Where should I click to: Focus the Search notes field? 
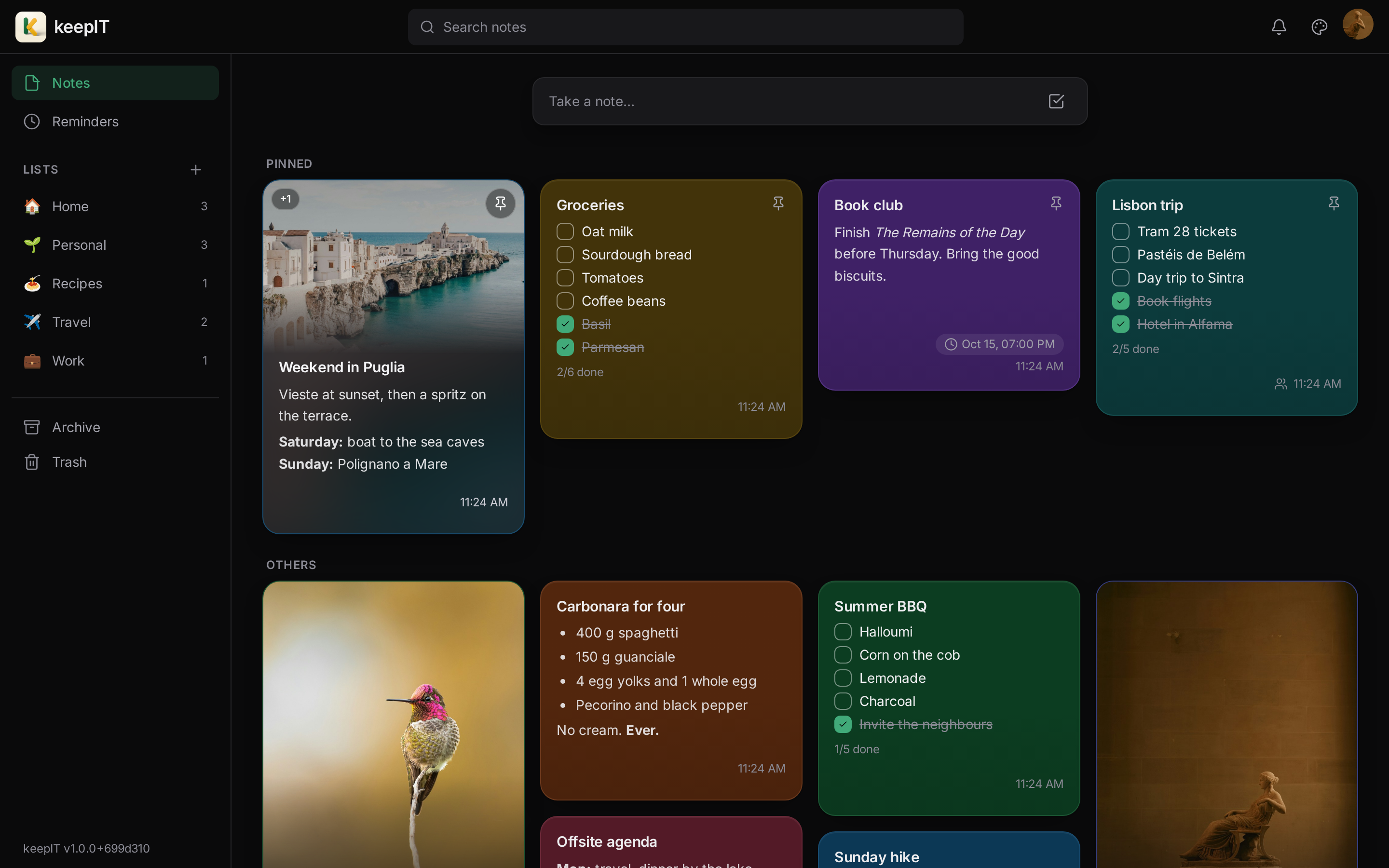click(685, 27)
